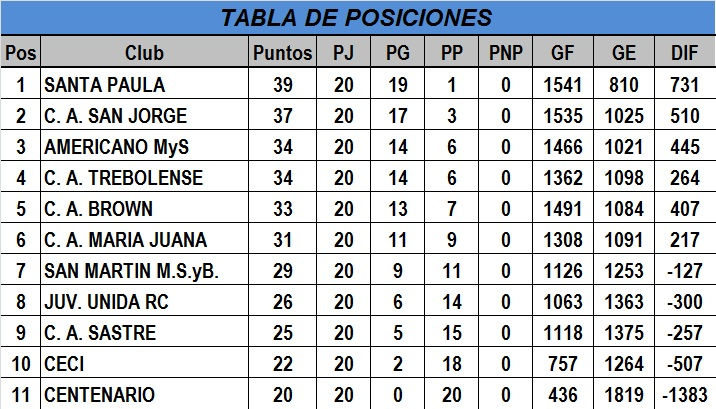716x409 pixels.
Task: Select the C. A. SAN JORGE cell
Action: (144, 115)
